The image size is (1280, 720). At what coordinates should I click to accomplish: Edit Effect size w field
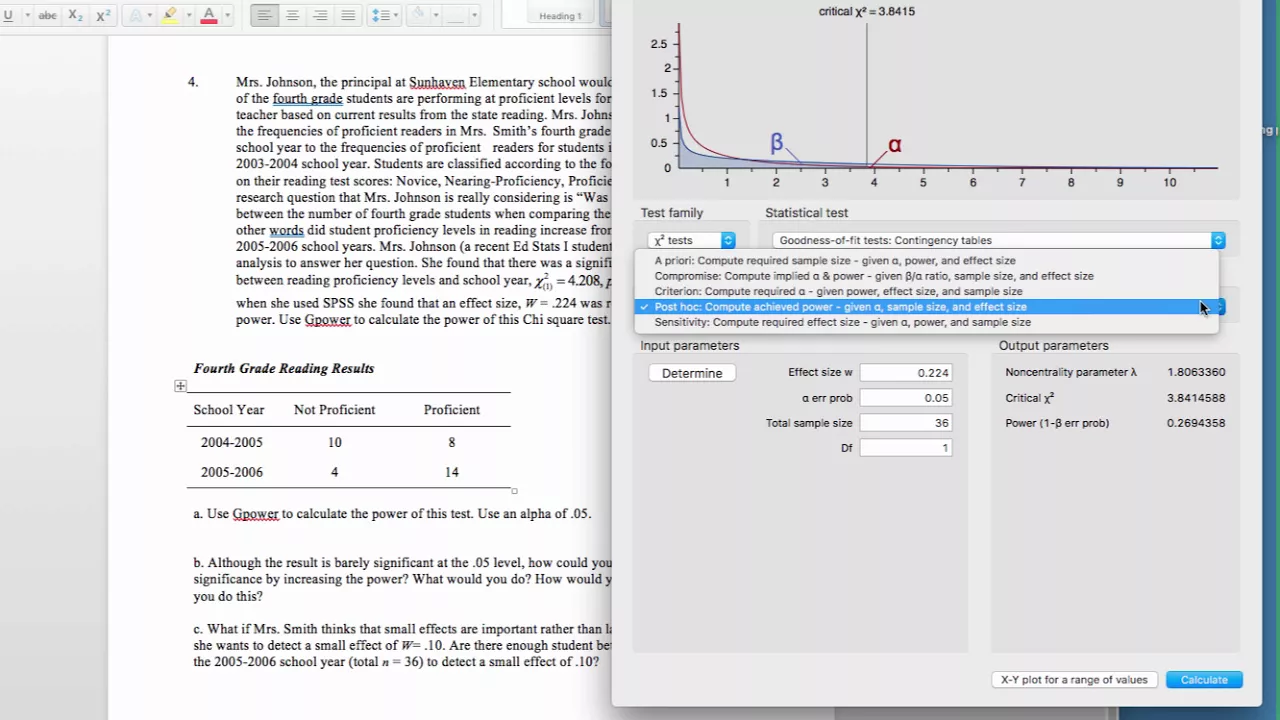906,372
